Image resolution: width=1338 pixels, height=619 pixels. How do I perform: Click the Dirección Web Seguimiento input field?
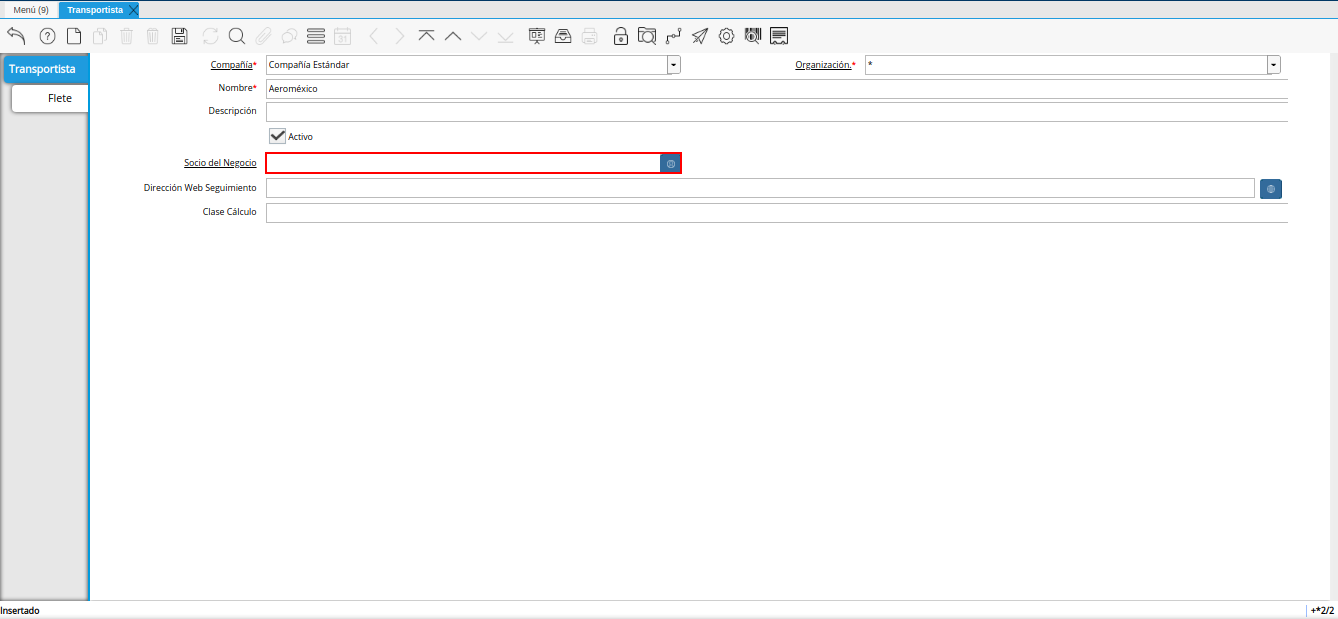point(760,188)
